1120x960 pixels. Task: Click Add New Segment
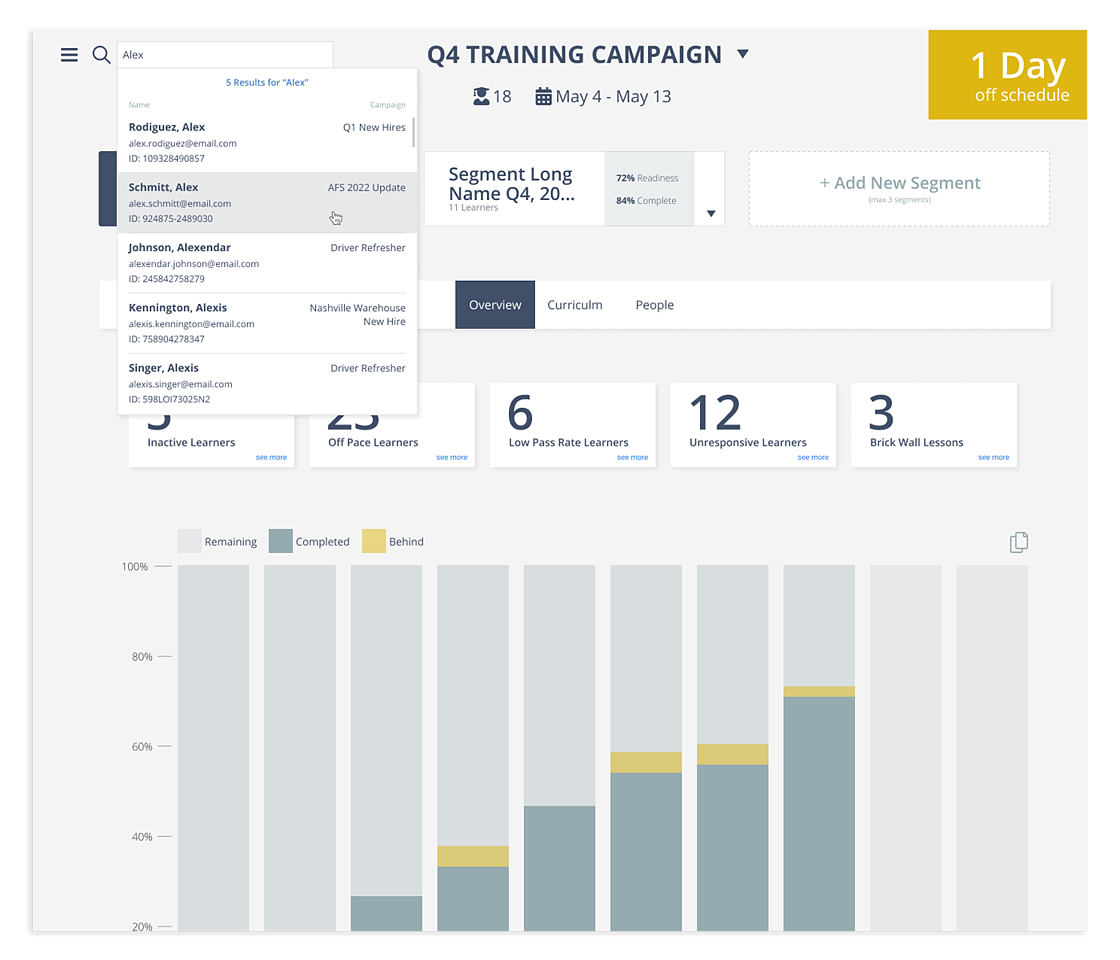[899, 189]
